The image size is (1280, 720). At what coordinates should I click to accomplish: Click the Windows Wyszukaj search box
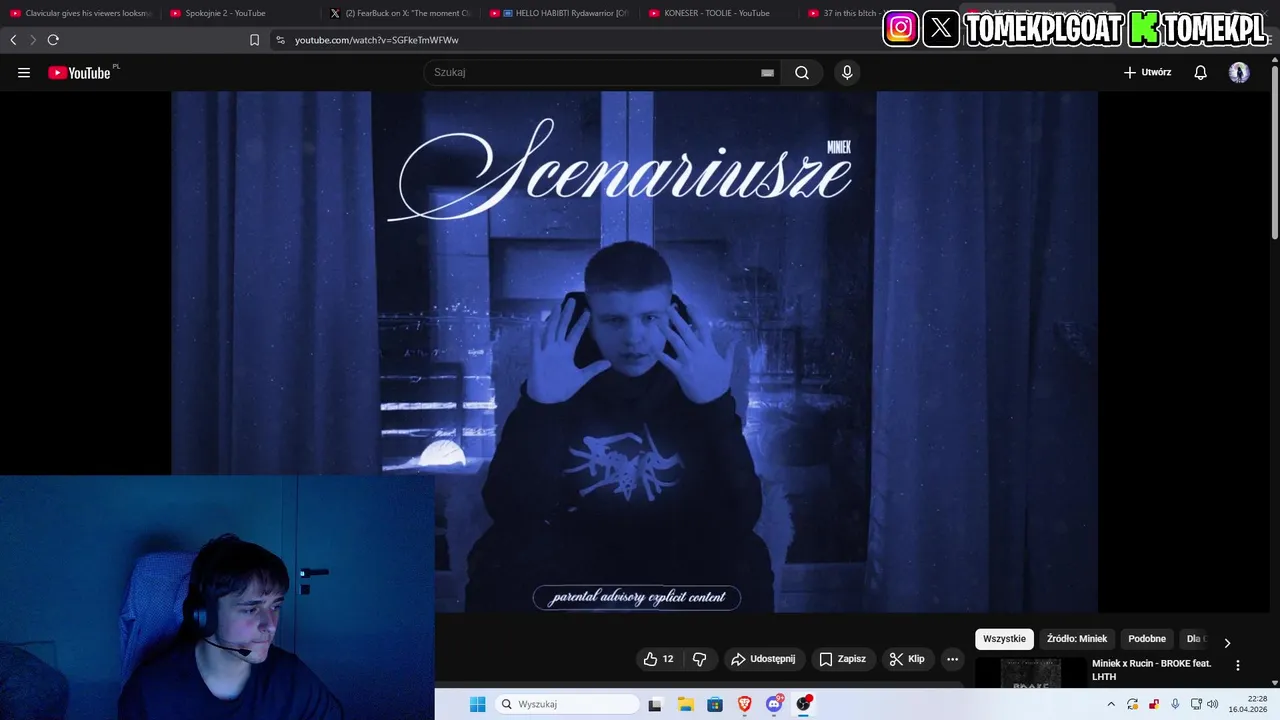[567, 704]
